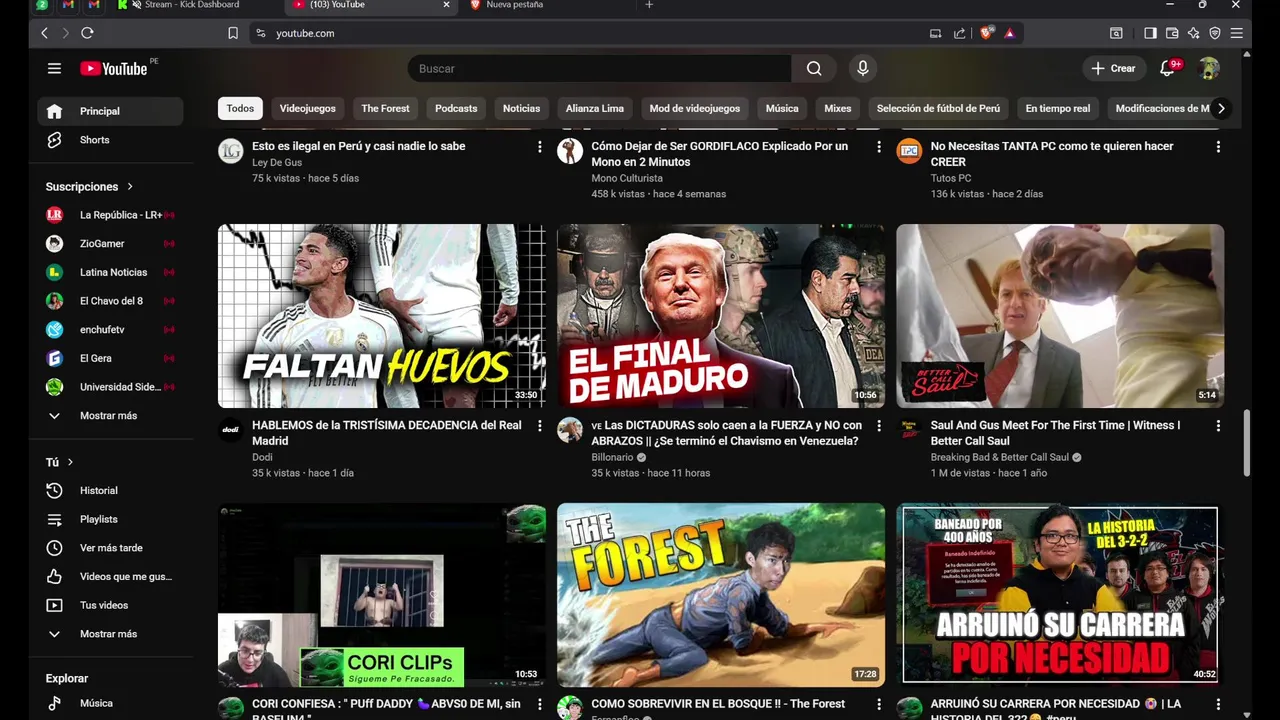Switch to Stream - Kick Dashboard tab
1280x720 pixels.
pos(190,5)
